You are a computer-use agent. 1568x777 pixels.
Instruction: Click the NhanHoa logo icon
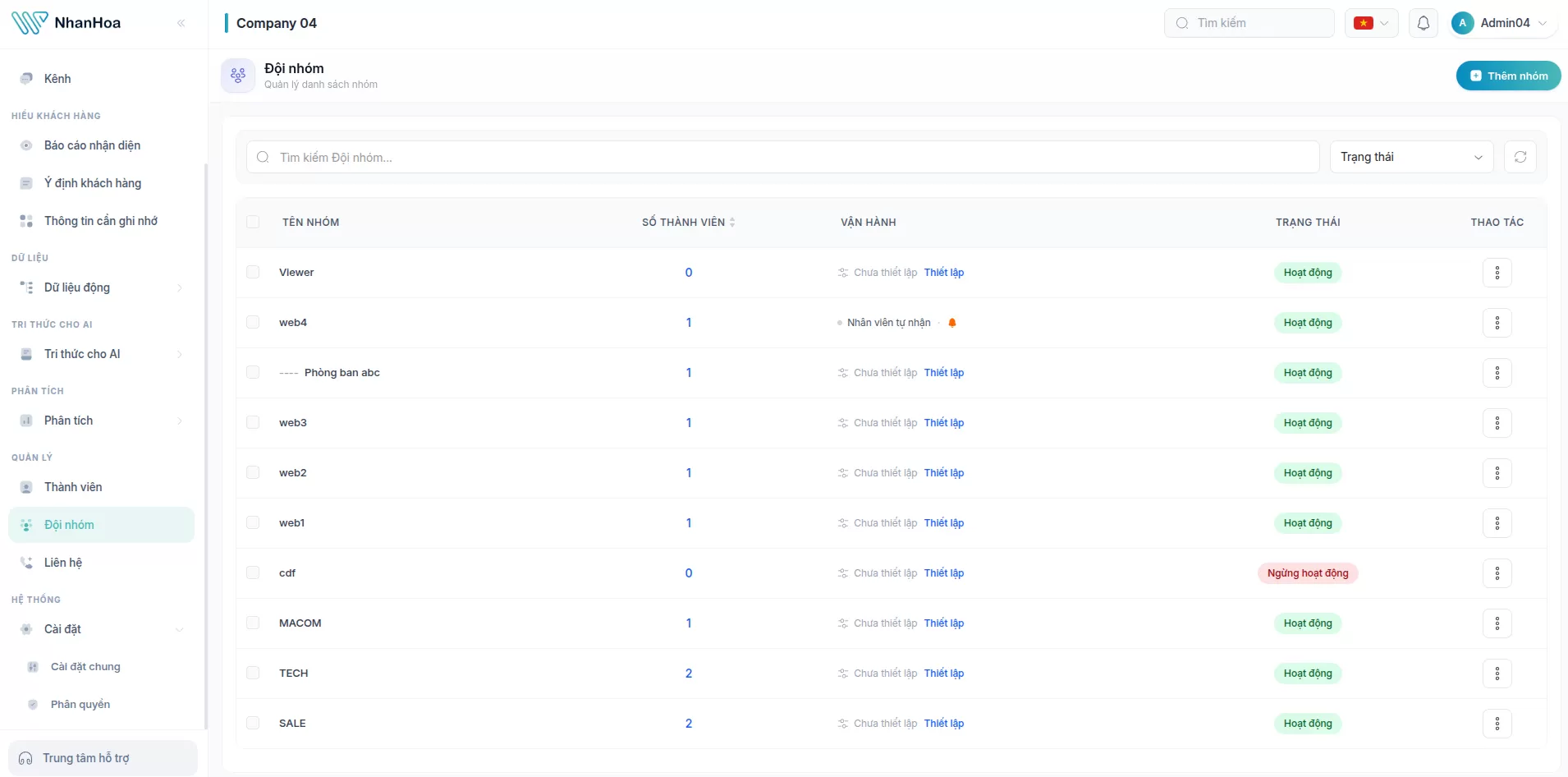(x=30, y=23)
